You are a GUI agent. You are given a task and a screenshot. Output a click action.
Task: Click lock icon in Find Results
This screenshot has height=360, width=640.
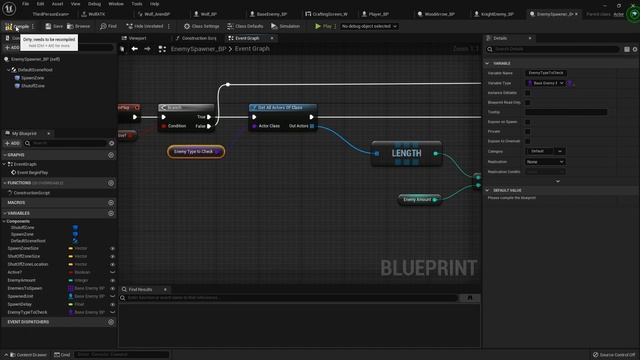[x=470, y=298]
